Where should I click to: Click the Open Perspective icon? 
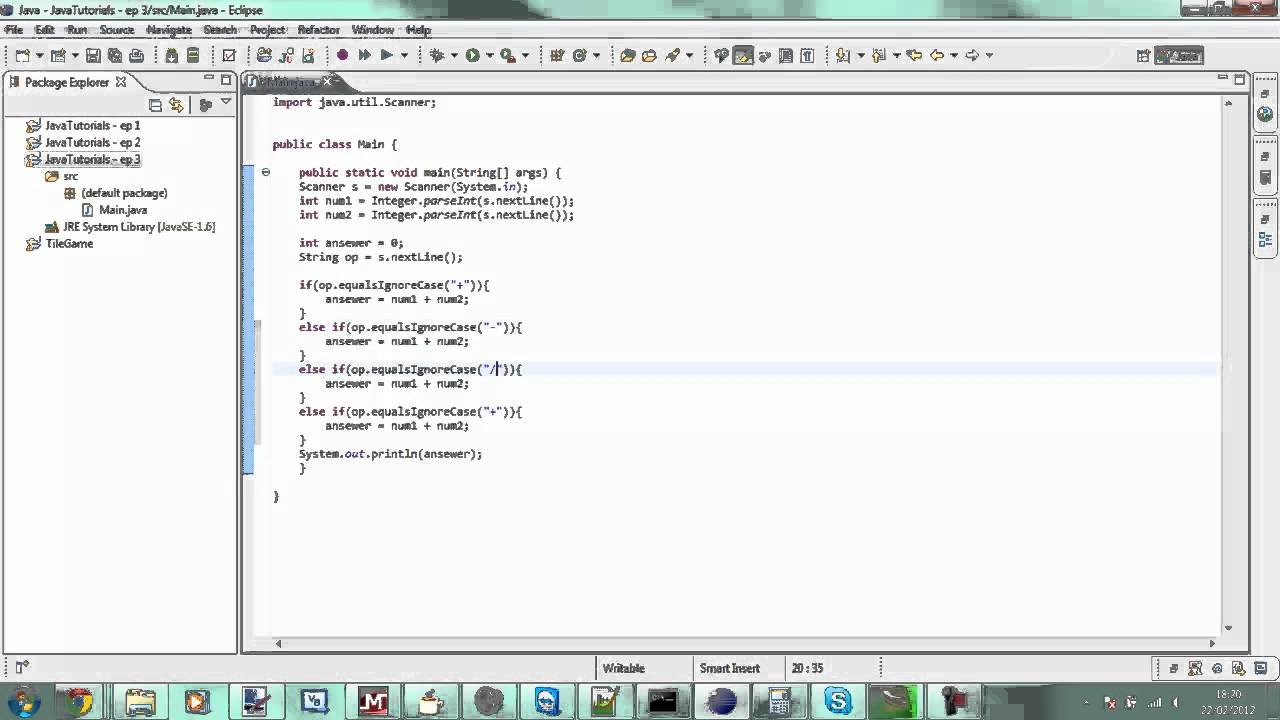pos(1144,56)
